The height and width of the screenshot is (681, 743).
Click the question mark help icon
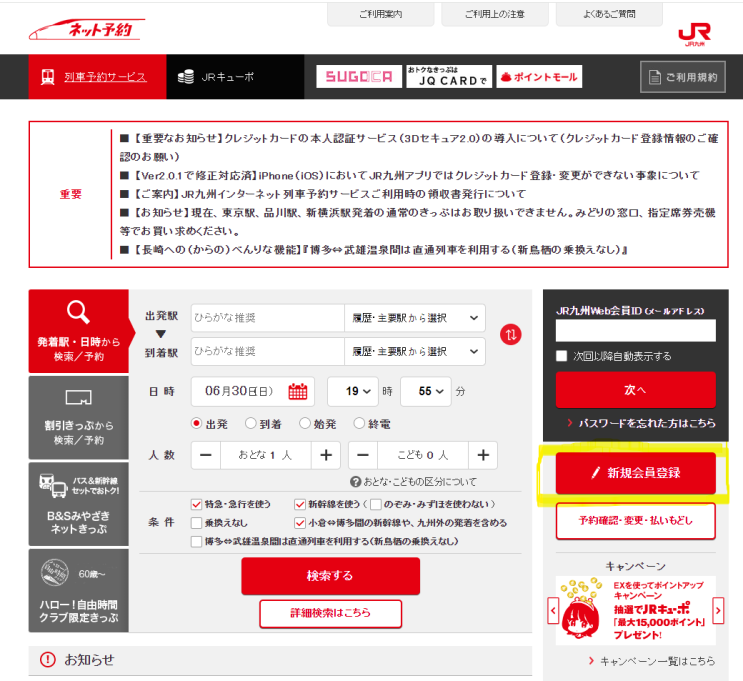(x=355, y=481)
